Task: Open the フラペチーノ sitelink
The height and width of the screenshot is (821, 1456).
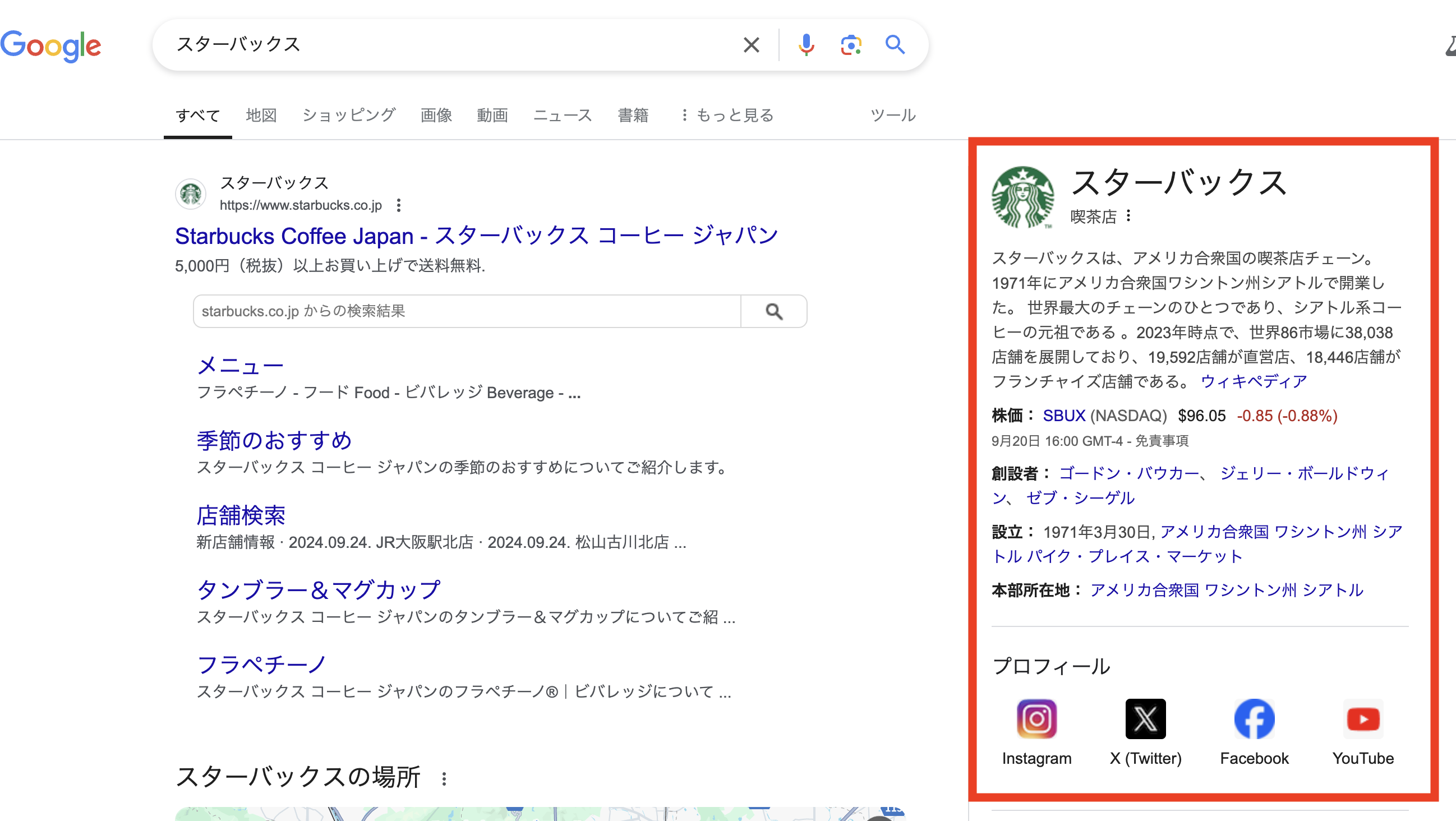Action: (x=262, y=665)
